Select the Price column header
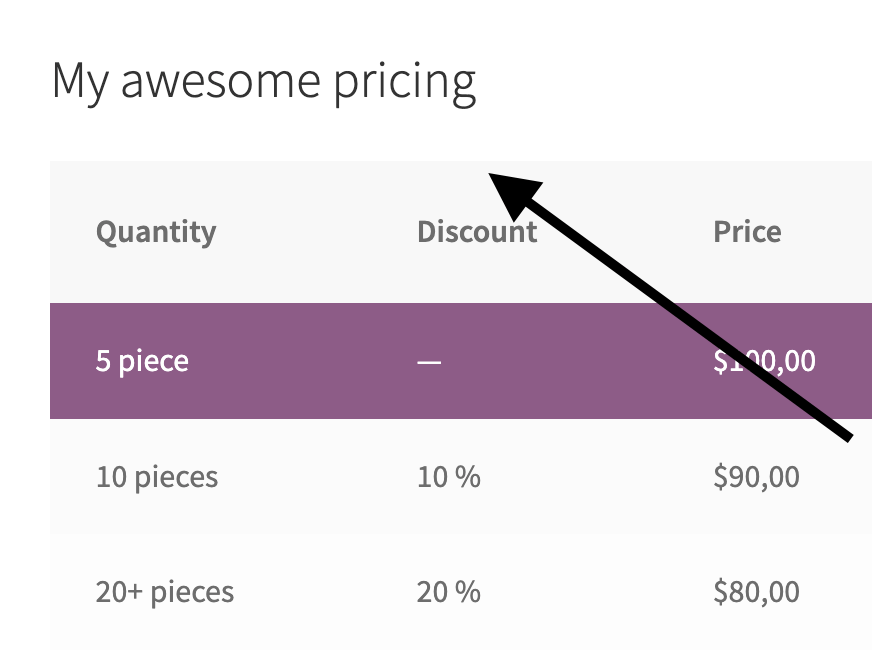This screenshot has height=672, width=872. pyautogui.click(x=747, y=232)
